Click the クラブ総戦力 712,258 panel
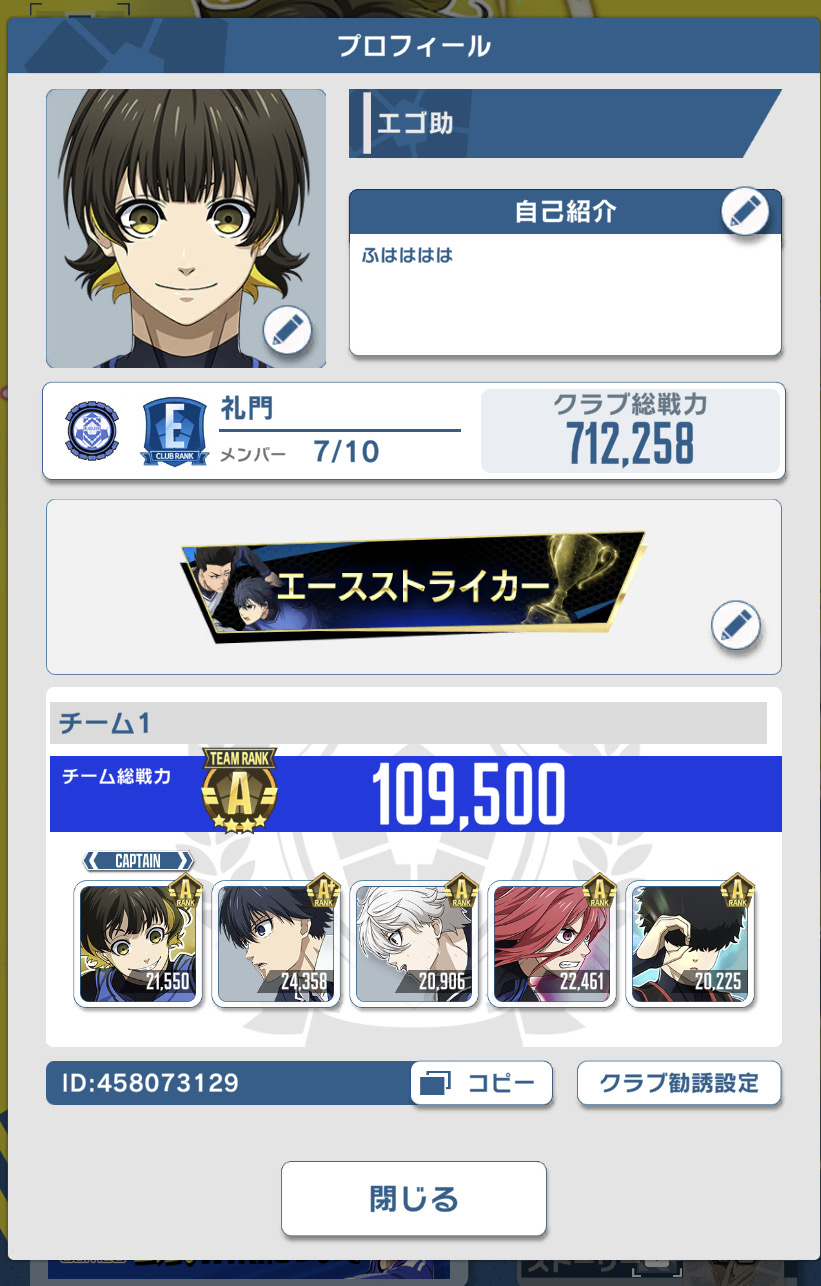The height and width of the screenshot is (1286, 821). (630, 431)
